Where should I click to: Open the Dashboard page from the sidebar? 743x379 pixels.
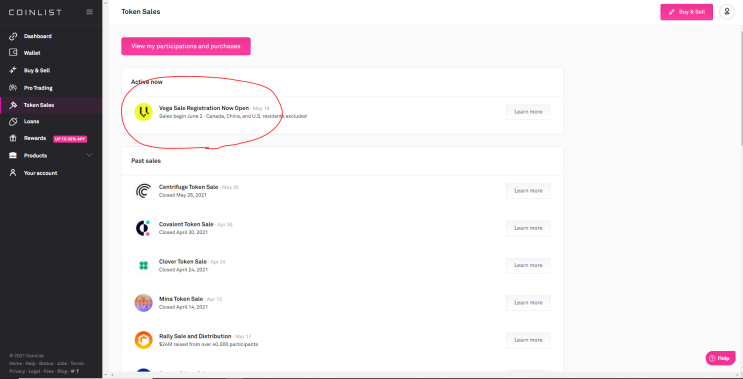[37, 36]
